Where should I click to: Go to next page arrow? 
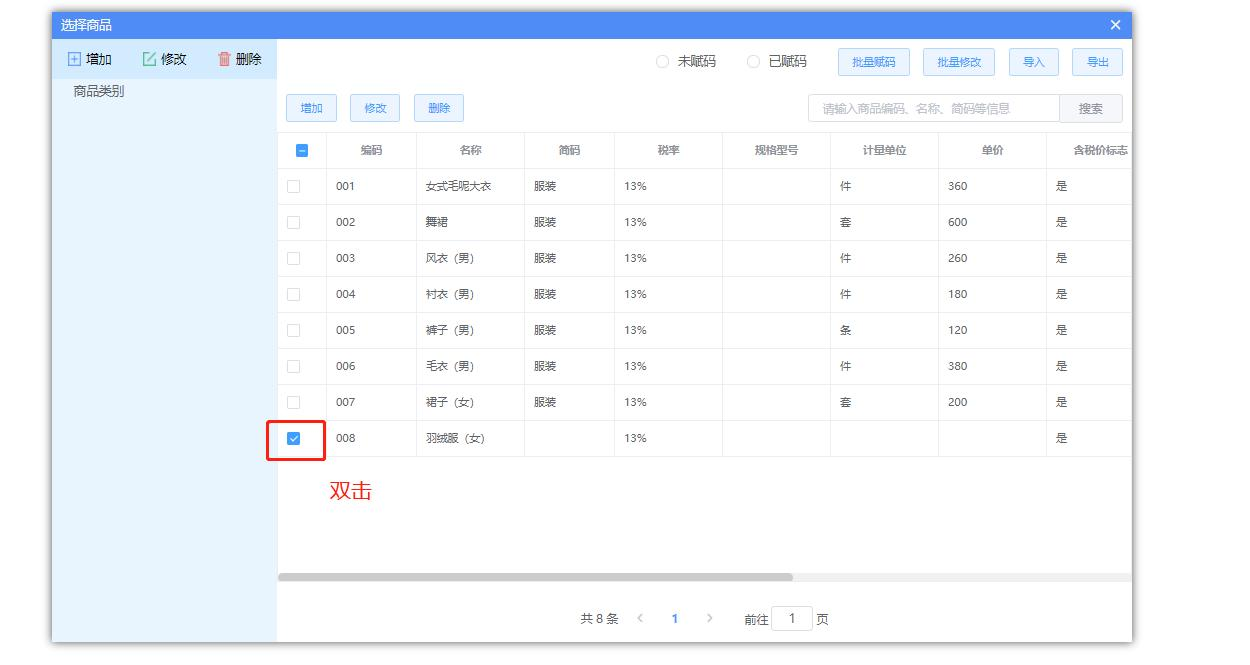(x=710, y=618)
